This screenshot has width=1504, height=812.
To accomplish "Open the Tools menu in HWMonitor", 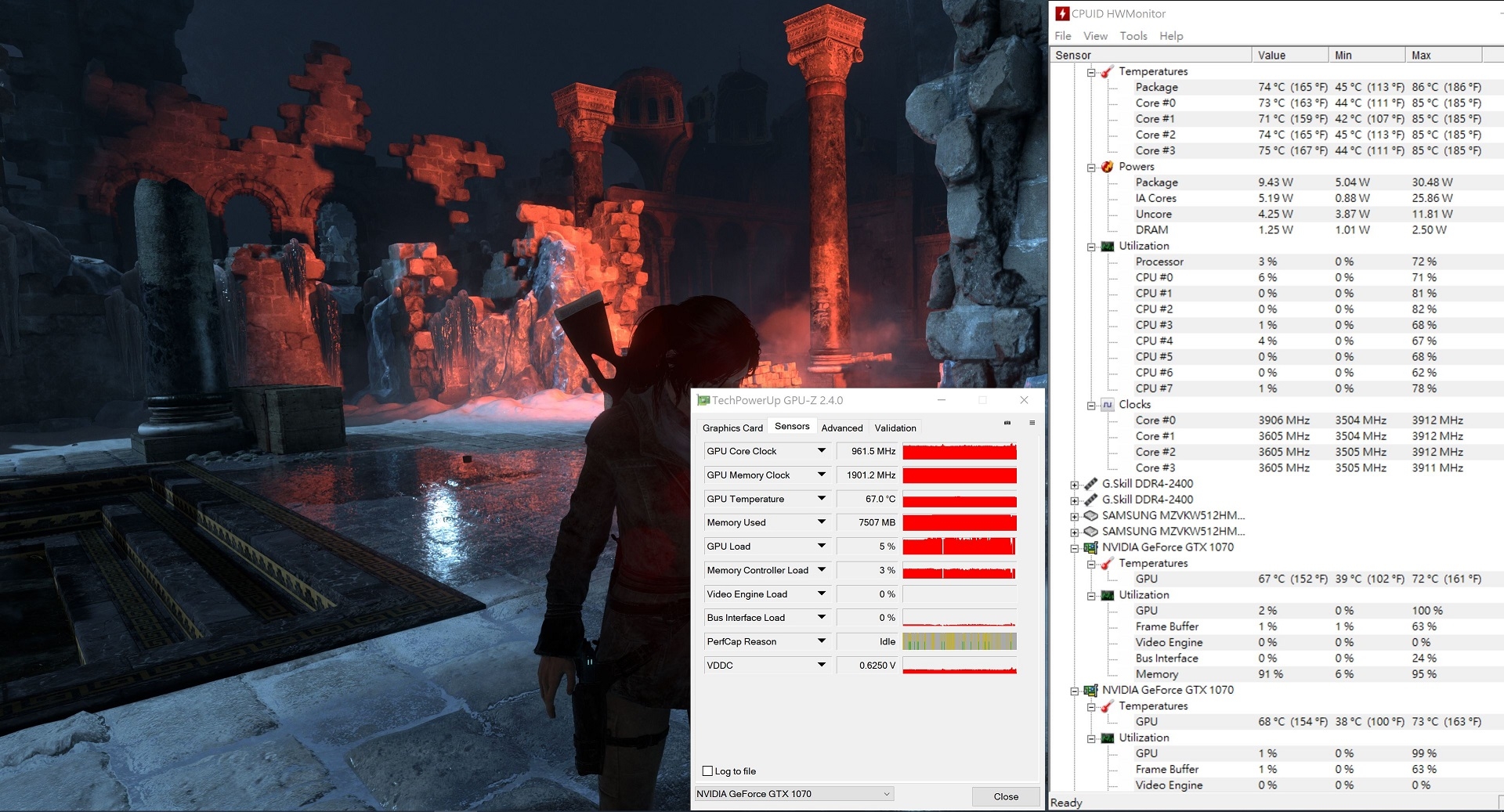I will pyautogui.click(x=1133, y=36).
